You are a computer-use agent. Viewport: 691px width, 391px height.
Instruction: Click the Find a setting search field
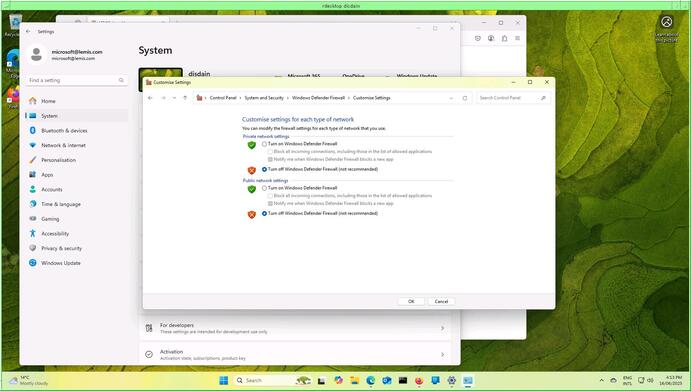76,80
